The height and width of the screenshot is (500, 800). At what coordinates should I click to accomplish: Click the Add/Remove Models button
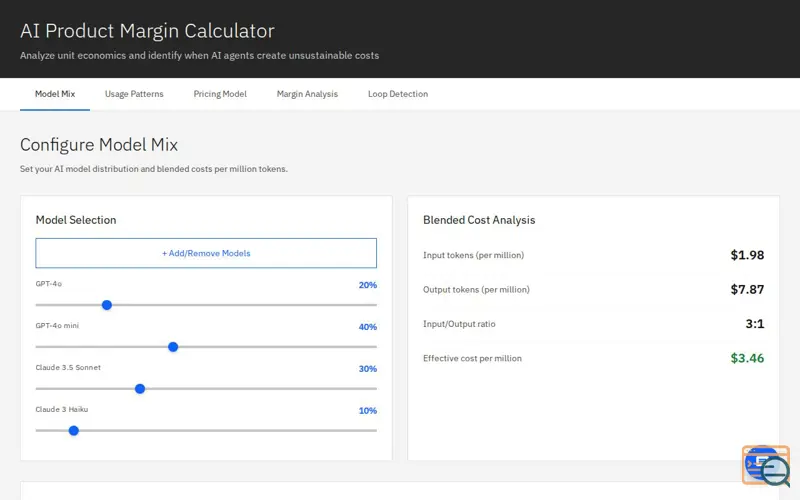pyautogui.click(x=206, y=253)
